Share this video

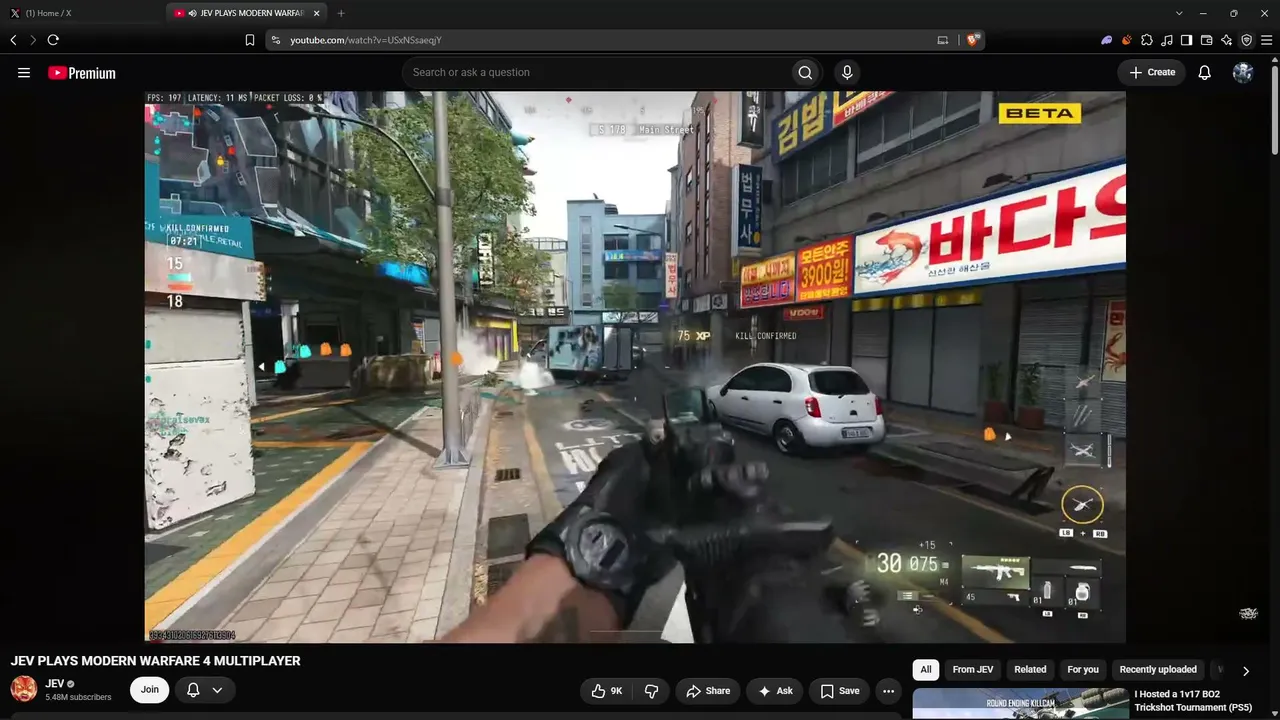[x=708, y=691]
